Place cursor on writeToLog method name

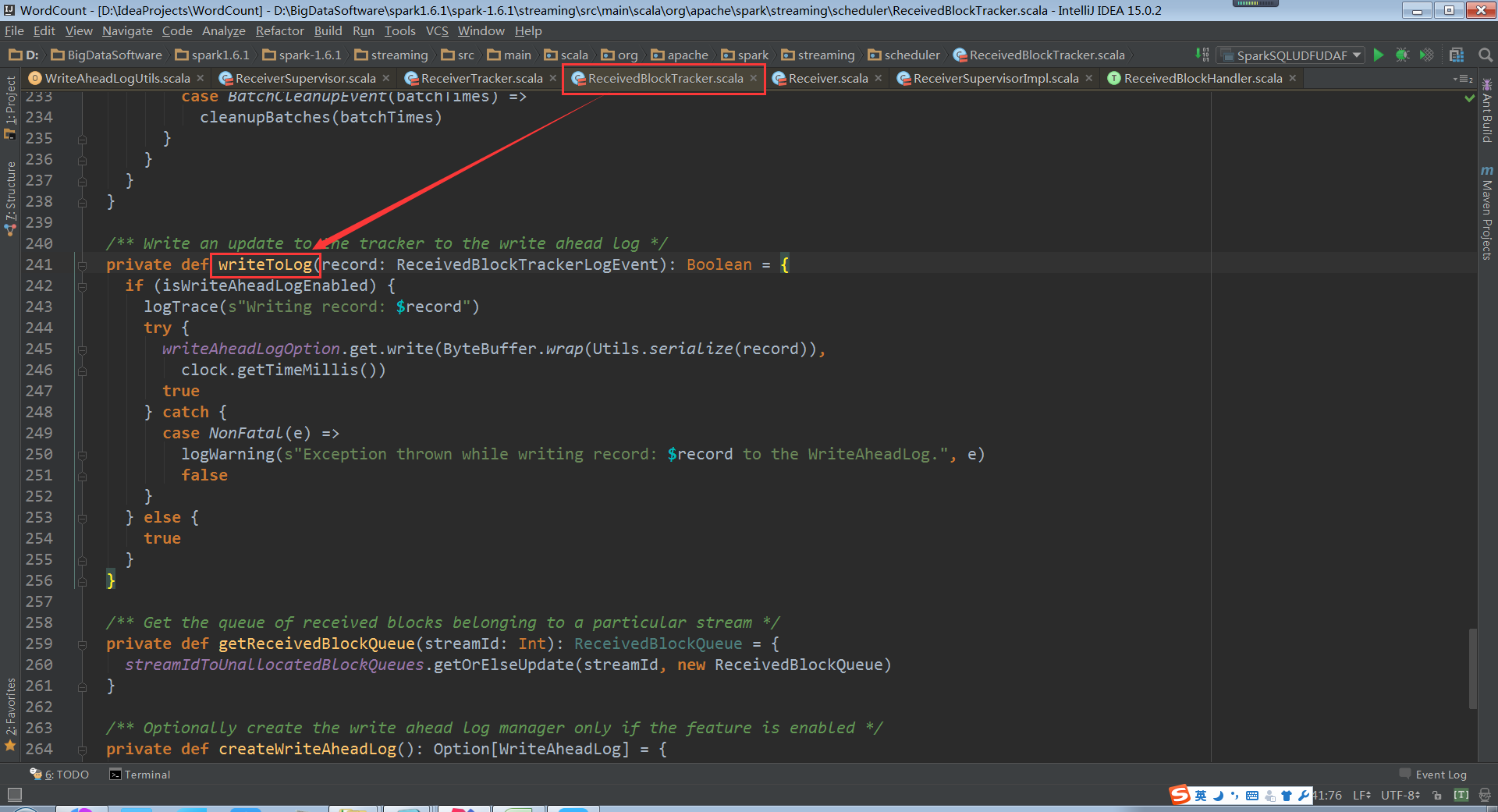tap(265, 265)
